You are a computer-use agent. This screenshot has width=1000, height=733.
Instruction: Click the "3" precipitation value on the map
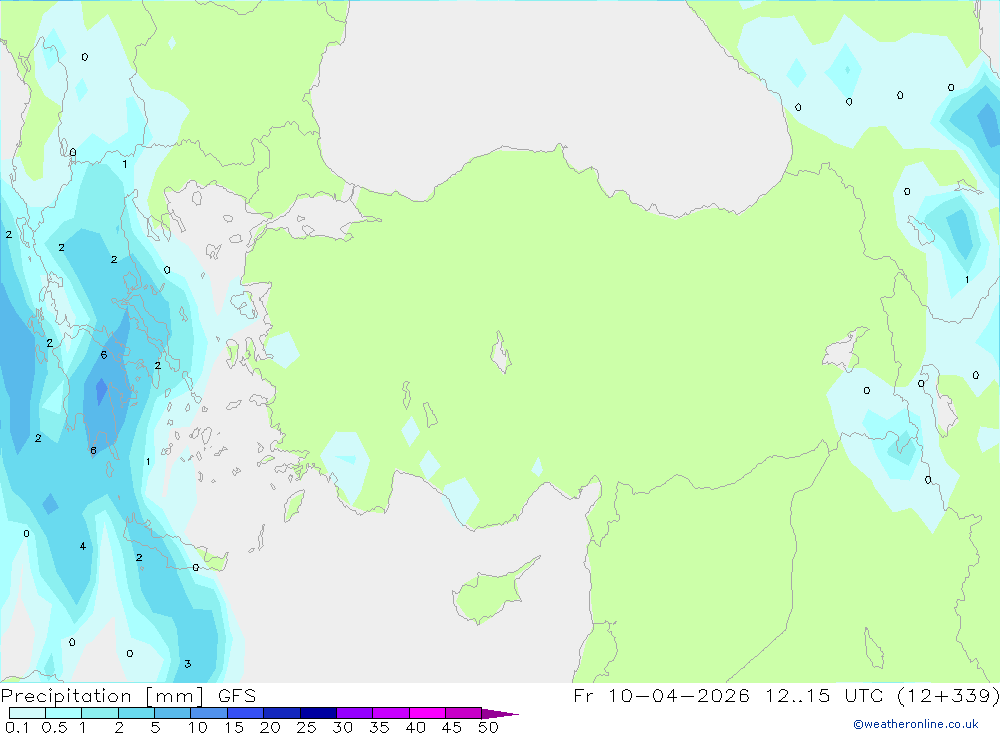point(188,664)
